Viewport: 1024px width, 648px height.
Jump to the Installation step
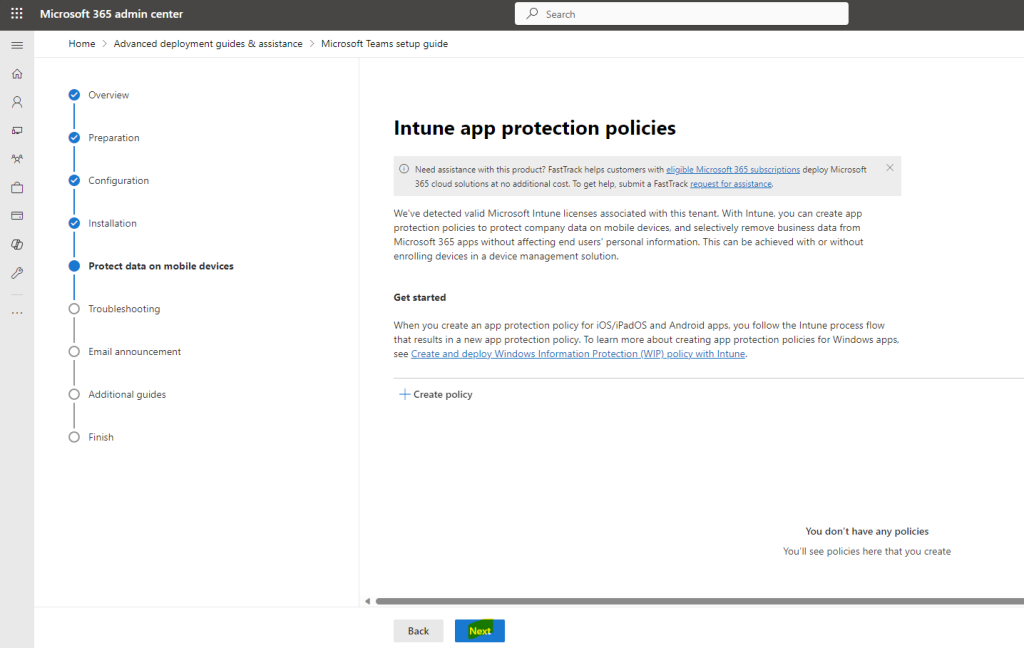point(112,223)
